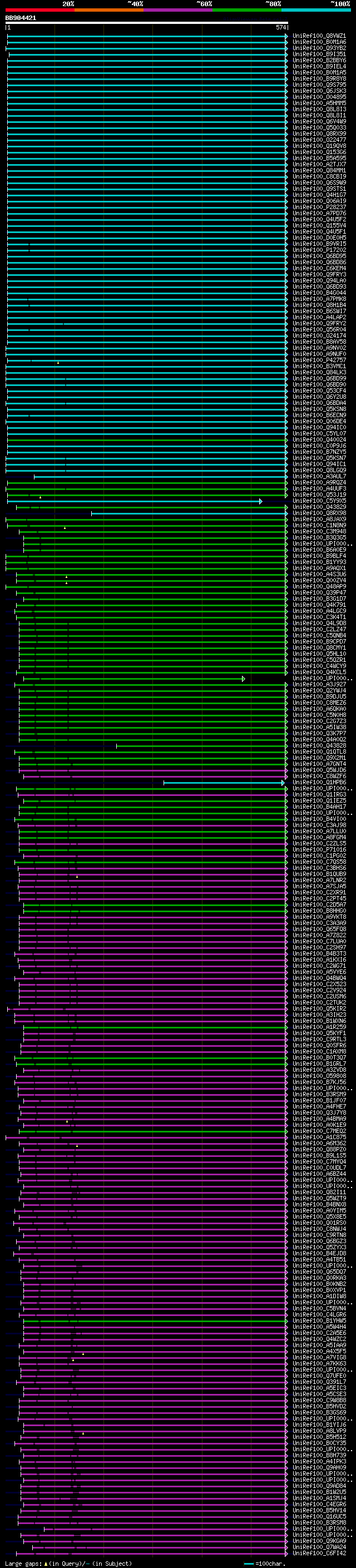Click the cyan ~100% identity legend segment
356x1568 pixels.
pyautogui.click(x=317, y=10)
